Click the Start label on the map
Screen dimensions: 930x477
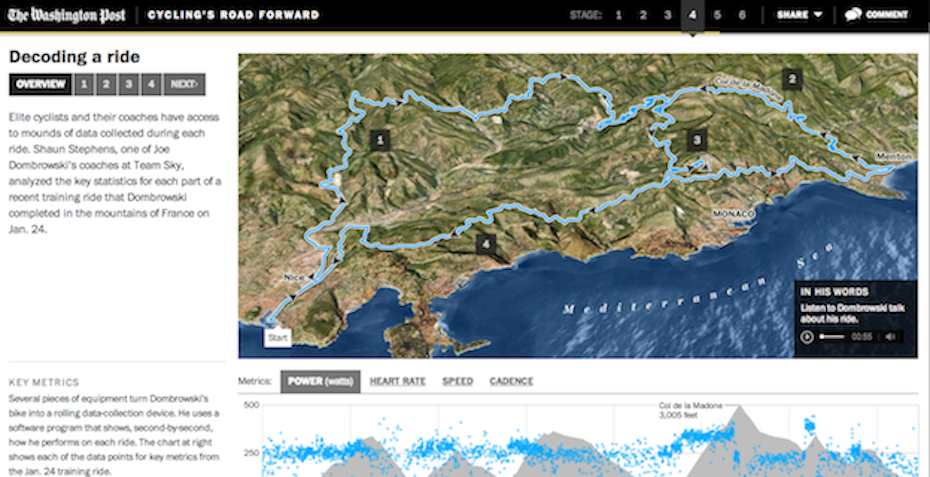click(276, 338)
